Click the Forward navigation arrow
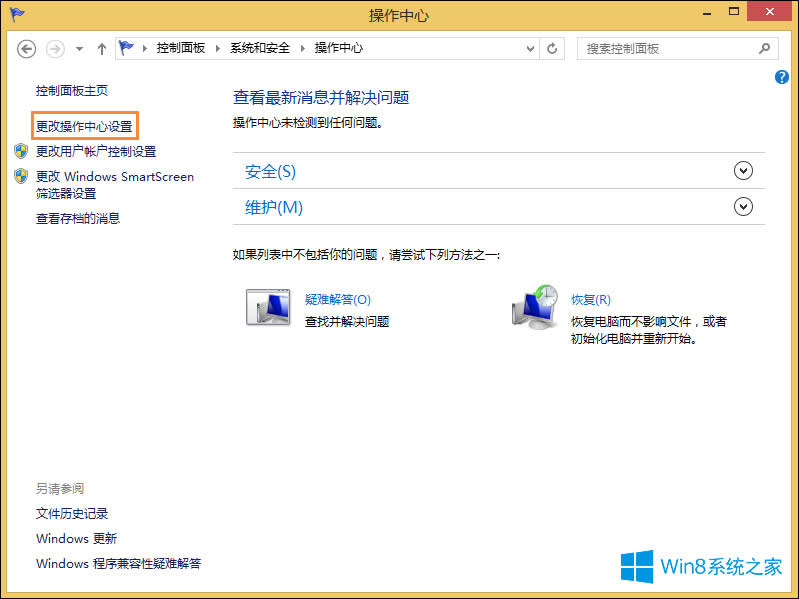 (x=55, y=49)
